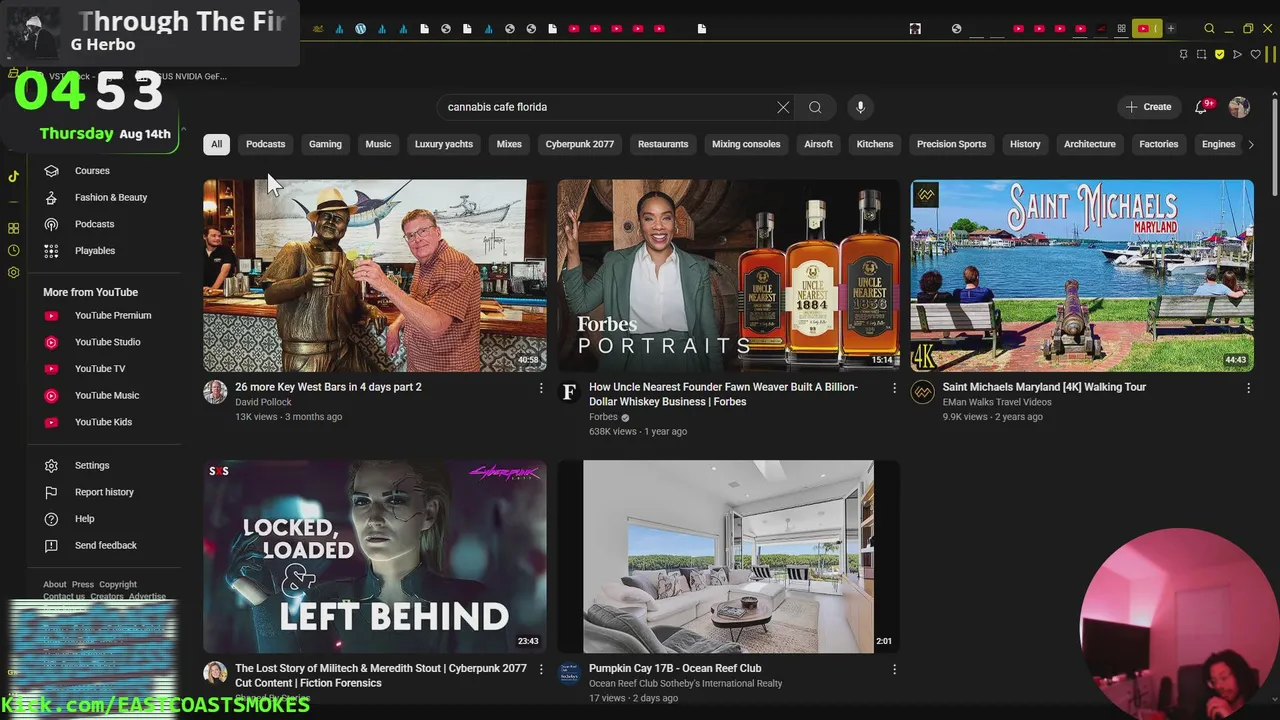The width and height of the screenshot is (1280, 720).
Task: Open the new tab plus button
Action: (x=1171, y=29)
